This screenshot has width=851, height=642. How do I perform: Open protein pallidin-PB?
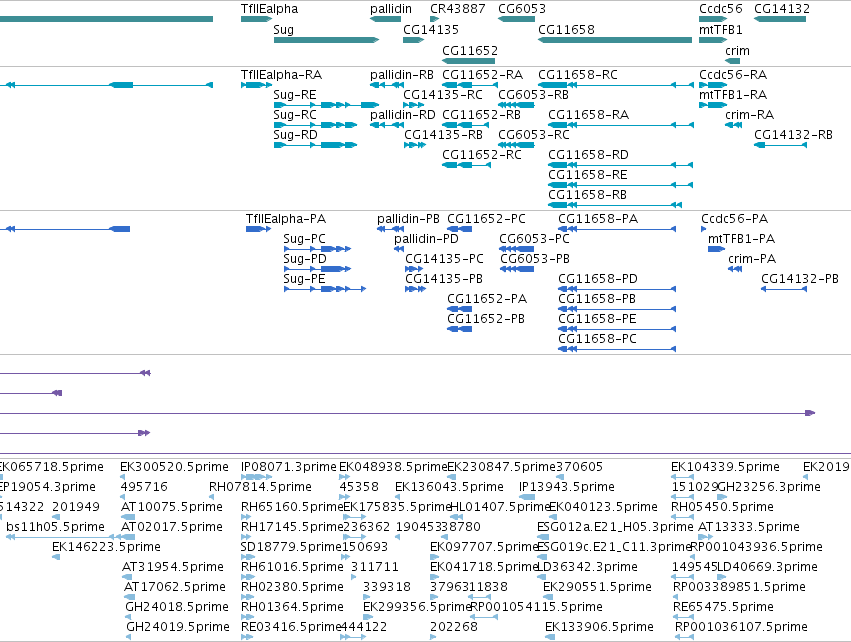(x=409, y=219)
